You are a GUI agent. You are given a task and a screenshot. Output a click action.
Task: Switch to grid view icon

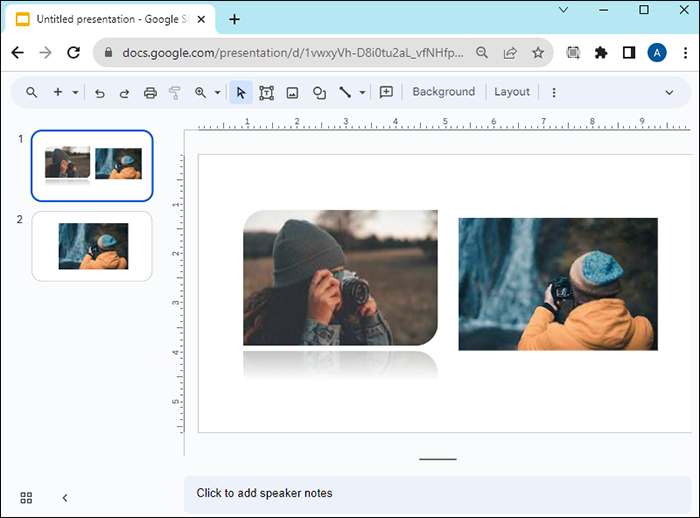point(26,497)
